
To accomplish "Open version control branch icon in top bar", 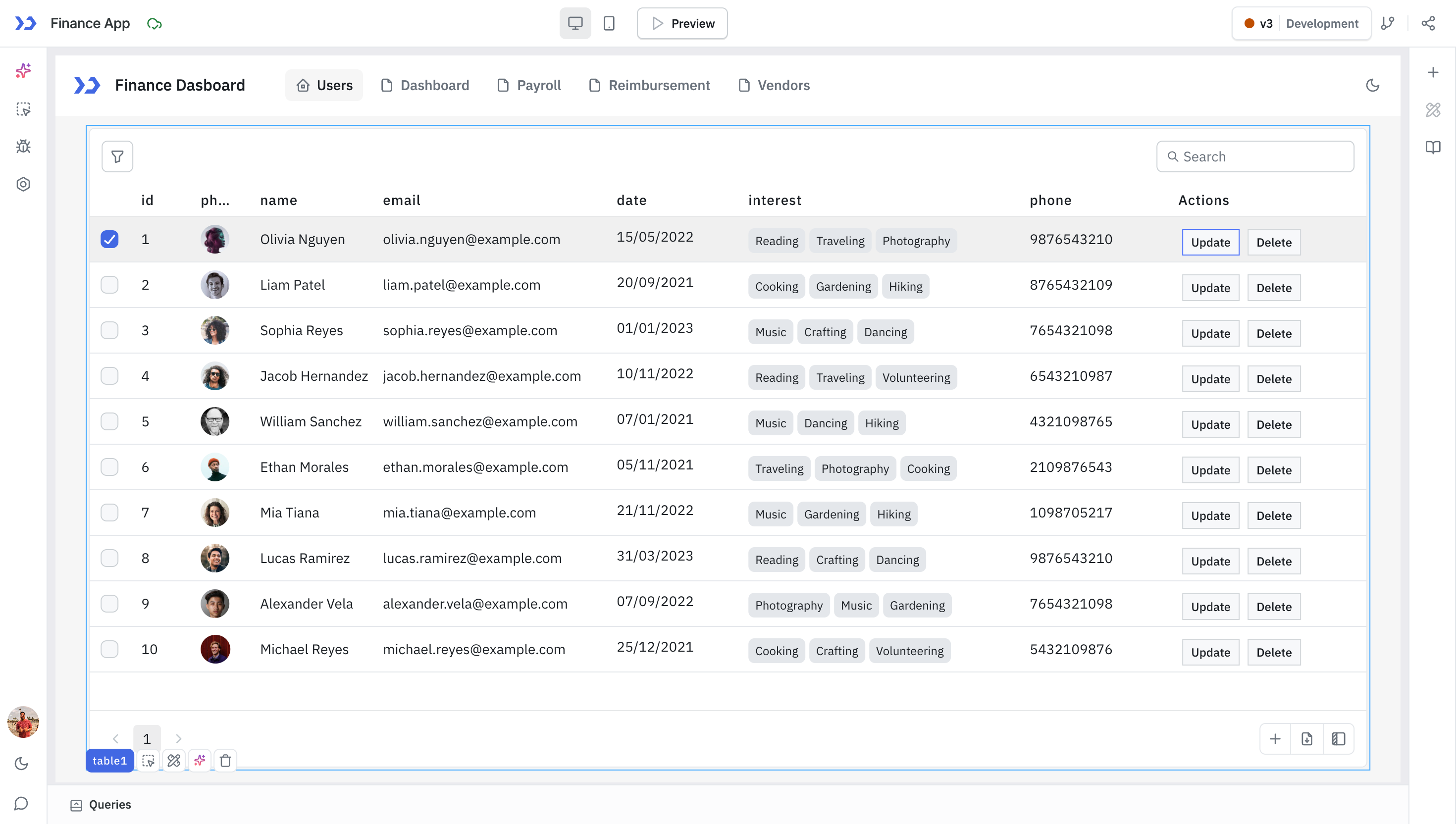I will point(1388,23).
